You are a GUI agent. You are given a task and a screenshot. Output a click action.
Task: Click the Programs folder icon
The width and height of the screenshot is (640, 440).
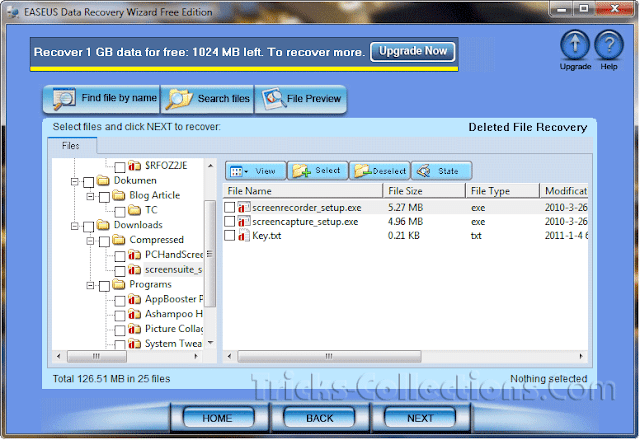tap(119, 284)
